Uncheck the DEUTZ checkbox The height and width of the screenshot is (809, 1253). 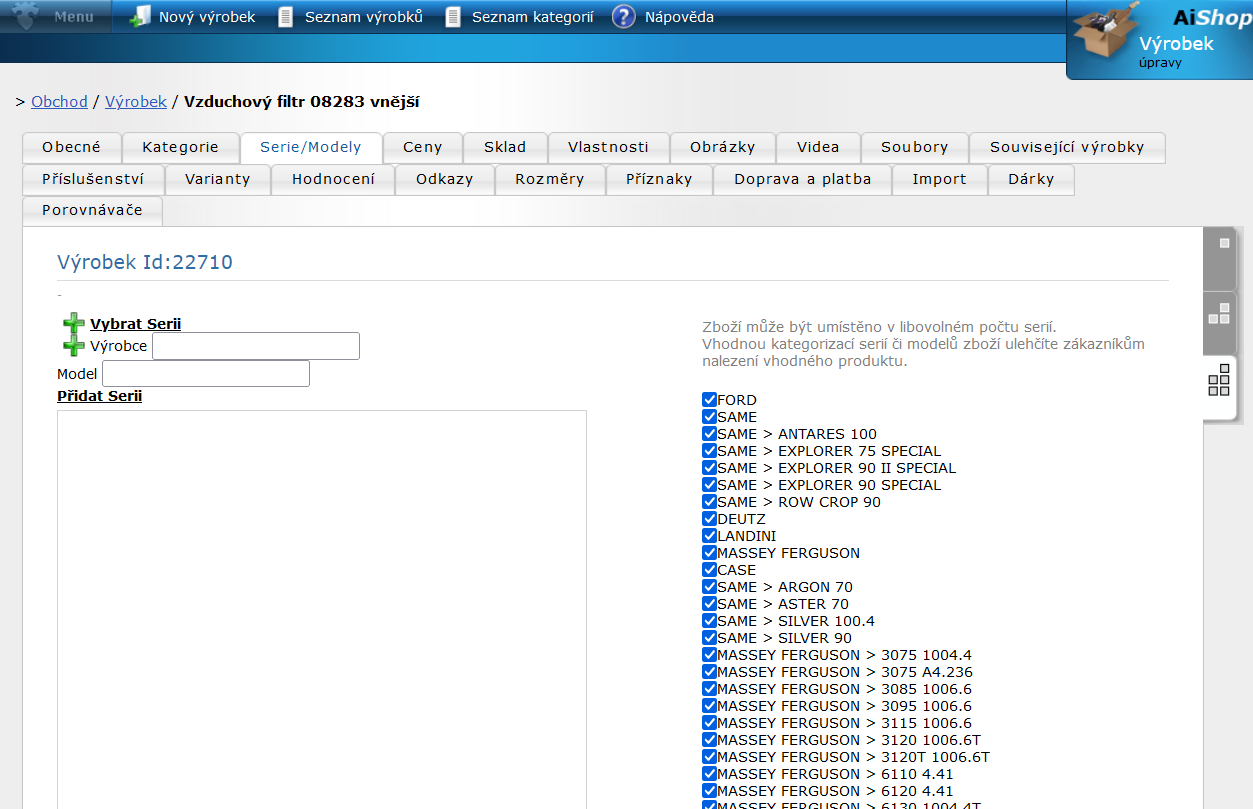point(709,519)
